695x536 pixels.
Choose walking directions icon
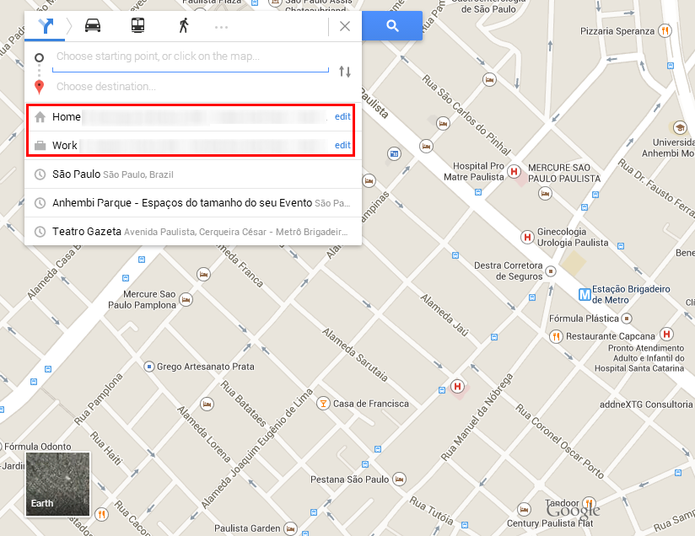pos(184,26)
